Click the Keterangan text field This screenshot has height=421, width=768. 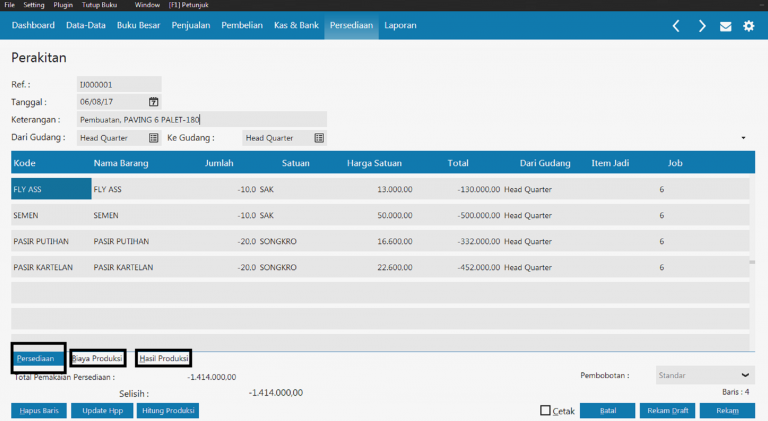click(202, 119)
